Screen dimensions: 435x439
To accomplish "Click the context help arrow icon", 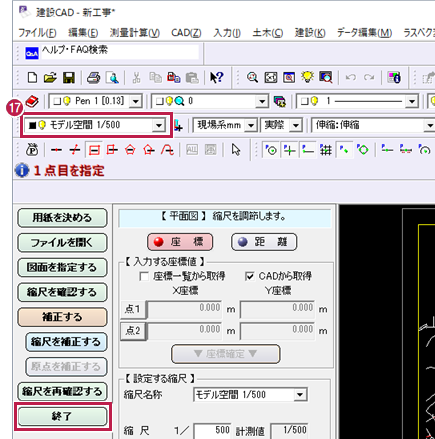I will click(217, 78).
